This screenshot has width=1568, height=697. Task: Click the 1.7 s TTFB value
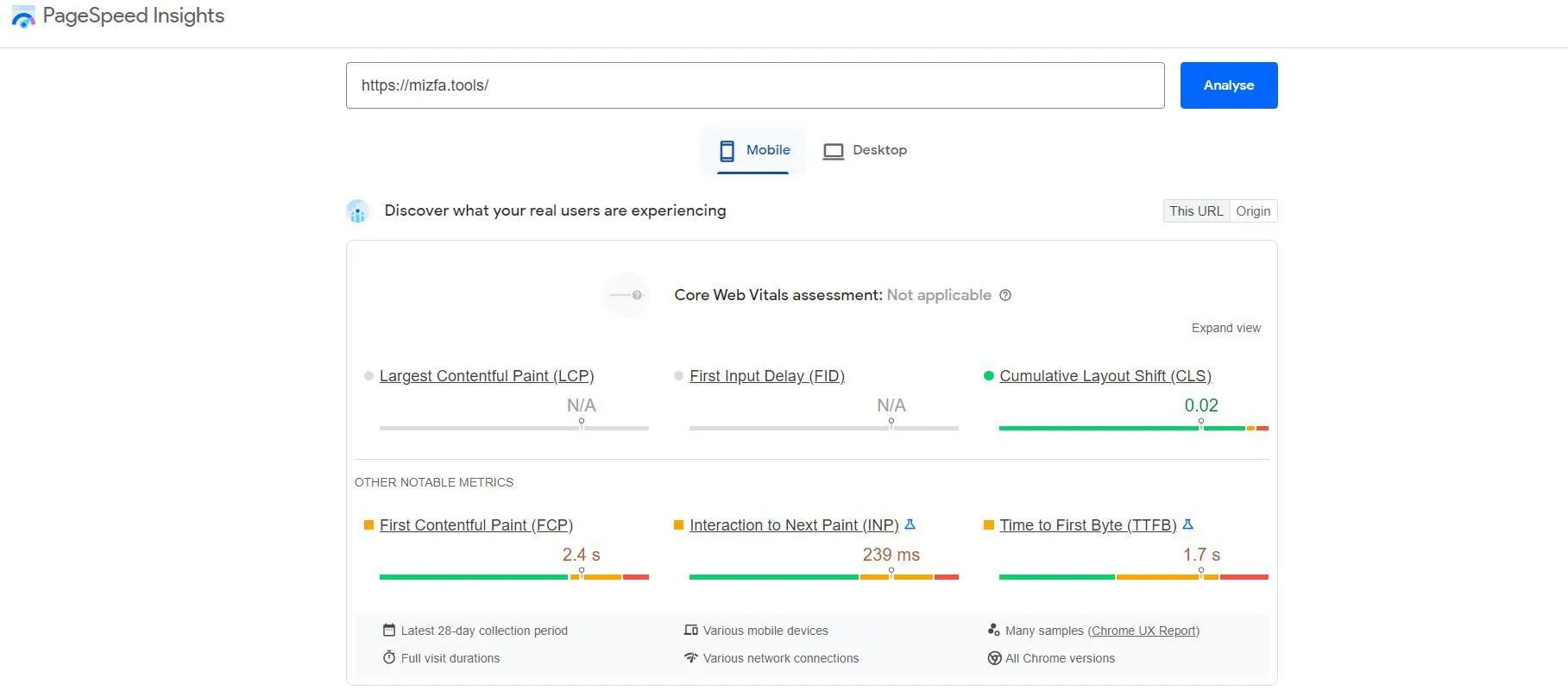tap(1201, 555)
